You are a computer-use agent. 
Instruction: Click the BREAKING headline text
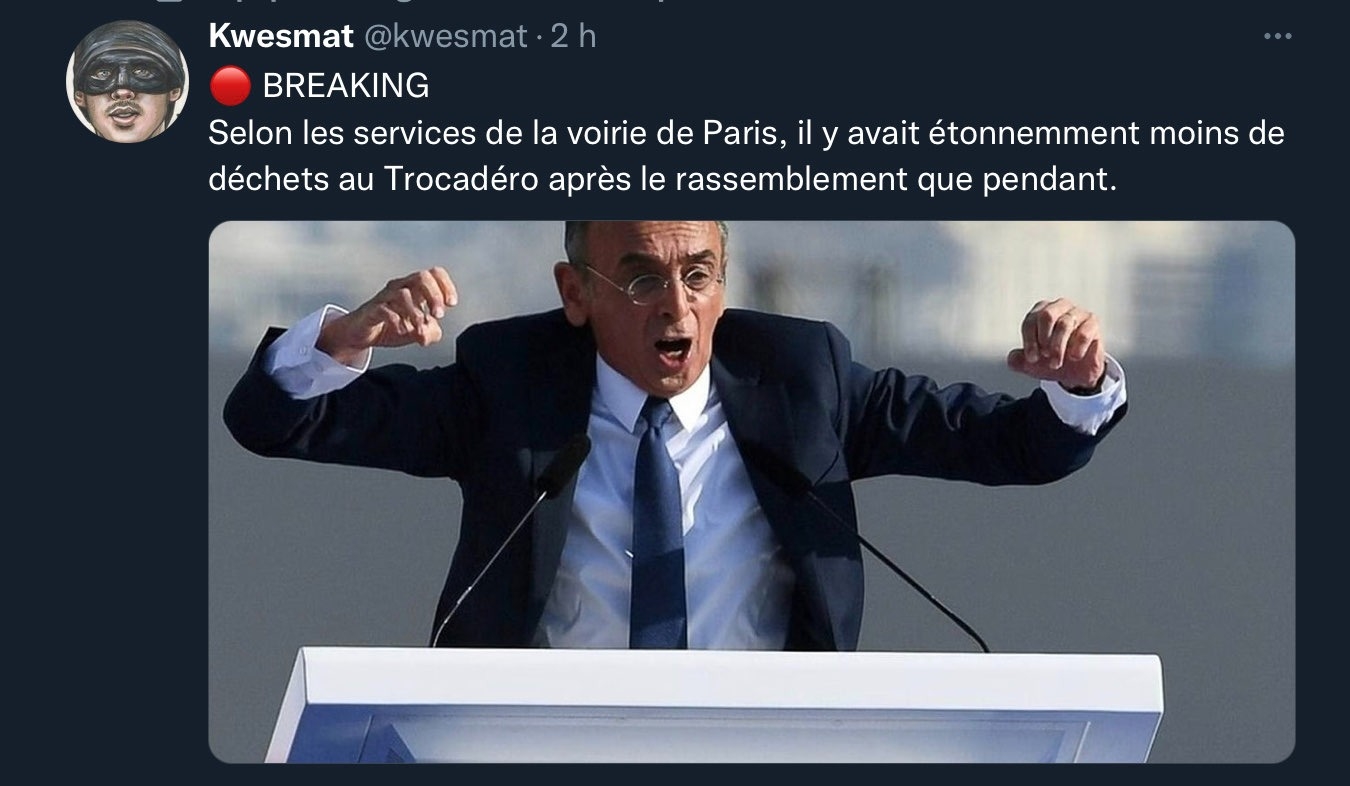pos(346,86)
